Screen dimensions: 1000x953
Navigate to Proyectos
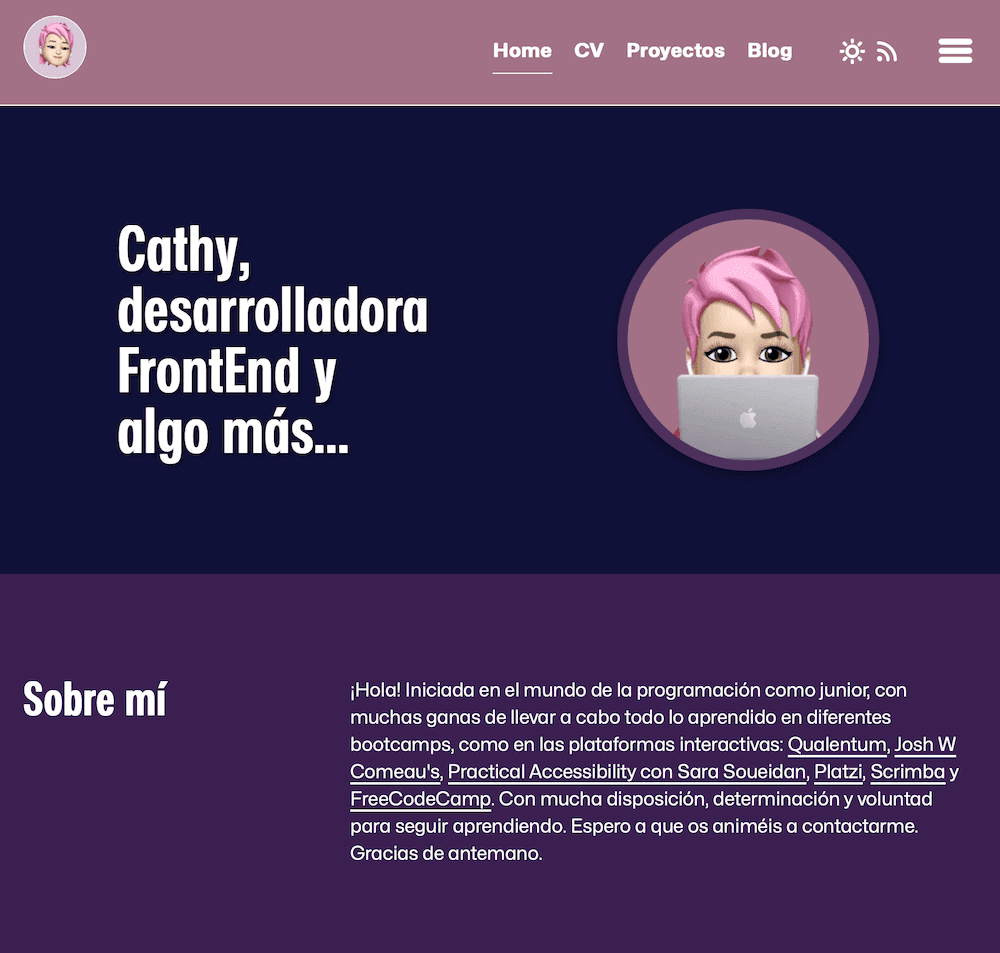675,50
